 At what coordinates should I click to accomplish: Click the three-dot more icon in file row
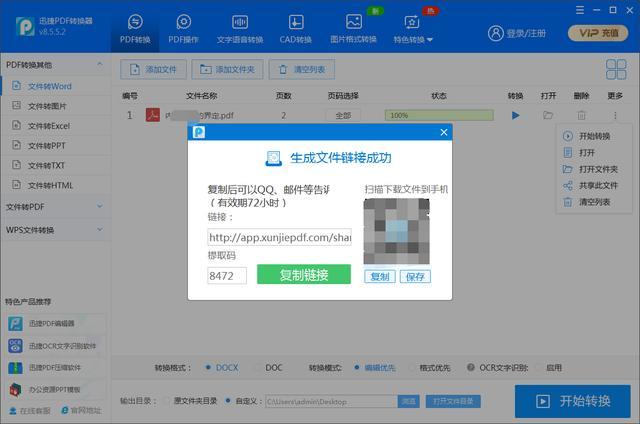[x=615, y=115]
